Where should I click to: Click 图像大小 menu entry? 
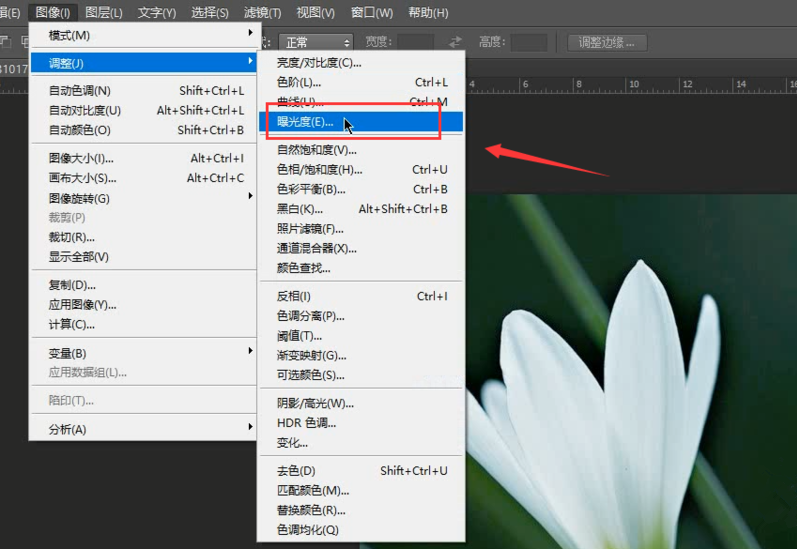82,158
